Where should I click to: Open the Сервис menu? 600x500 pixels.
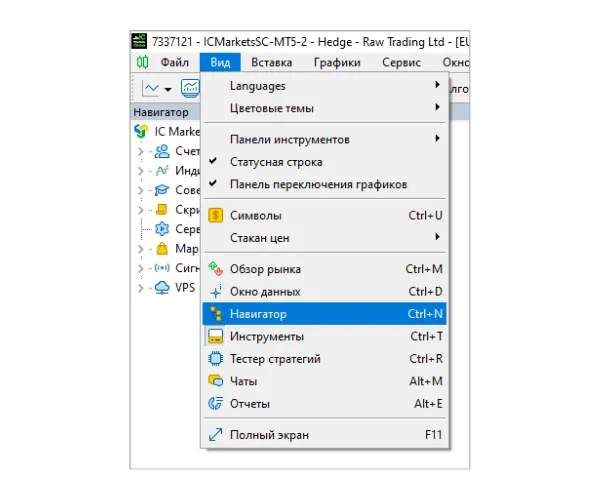click(401, 62)
